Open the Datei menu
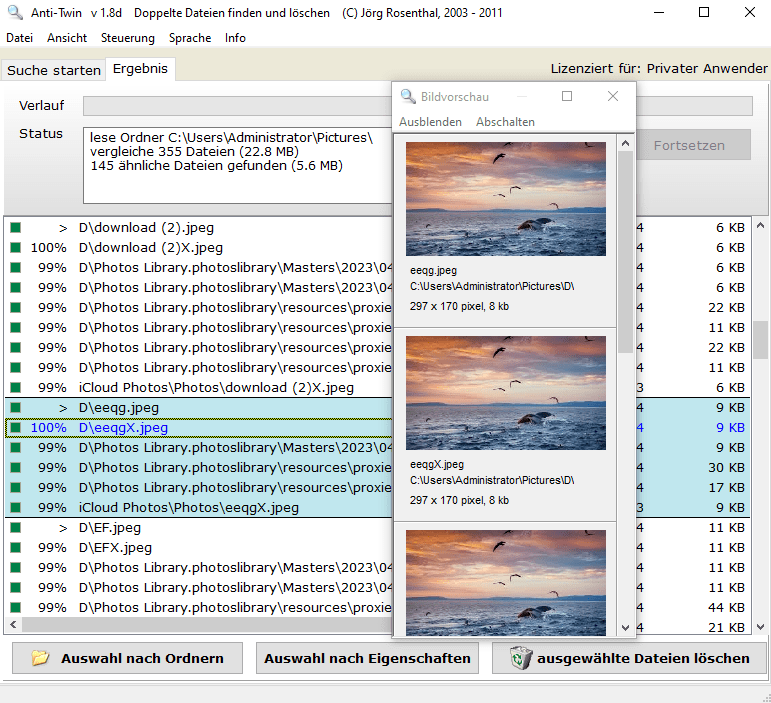The image size is (771, 703). point(20,38)
